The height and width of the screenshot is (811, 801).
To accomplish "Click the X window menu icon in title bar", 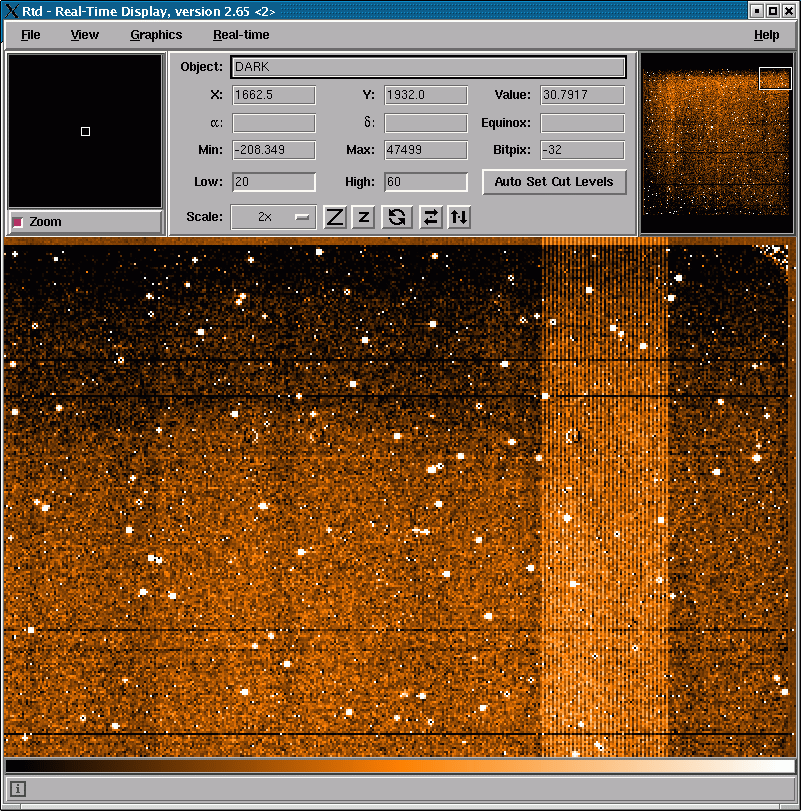I will point(12,11).
